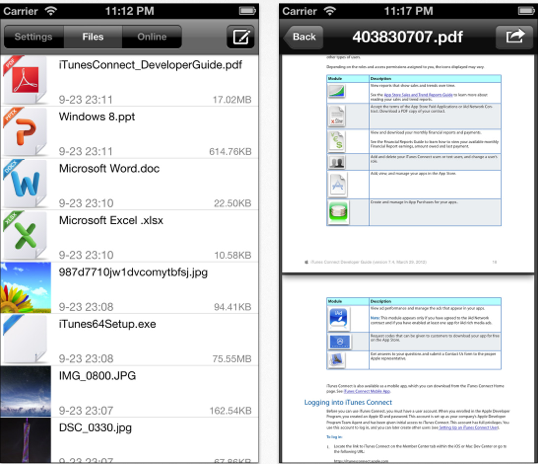The image size is (538, 464).
Task: Select Microsoft Excel .xlsx file name
Action: click(x=111, y=220)
